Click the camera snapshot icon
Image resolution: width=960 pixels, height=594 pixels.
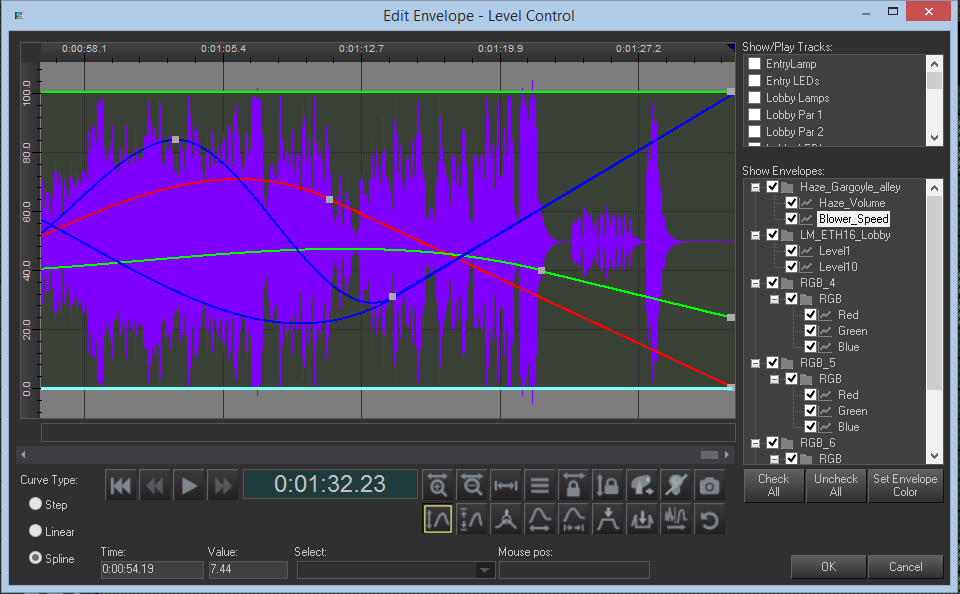709,486
